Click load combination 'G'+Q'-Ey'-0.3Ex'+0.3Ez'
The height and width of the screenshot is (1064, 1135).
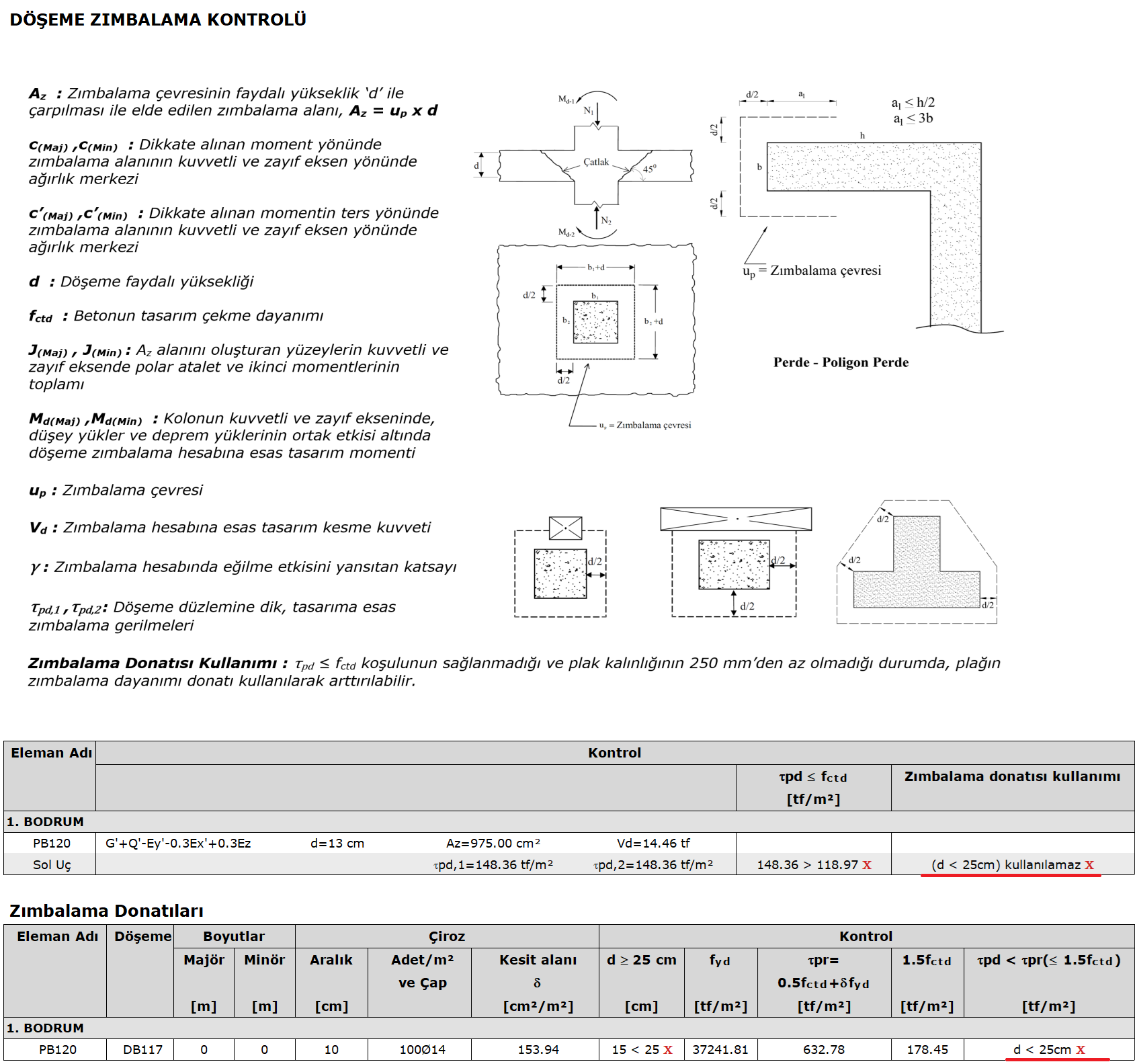(x=178, y=843)
